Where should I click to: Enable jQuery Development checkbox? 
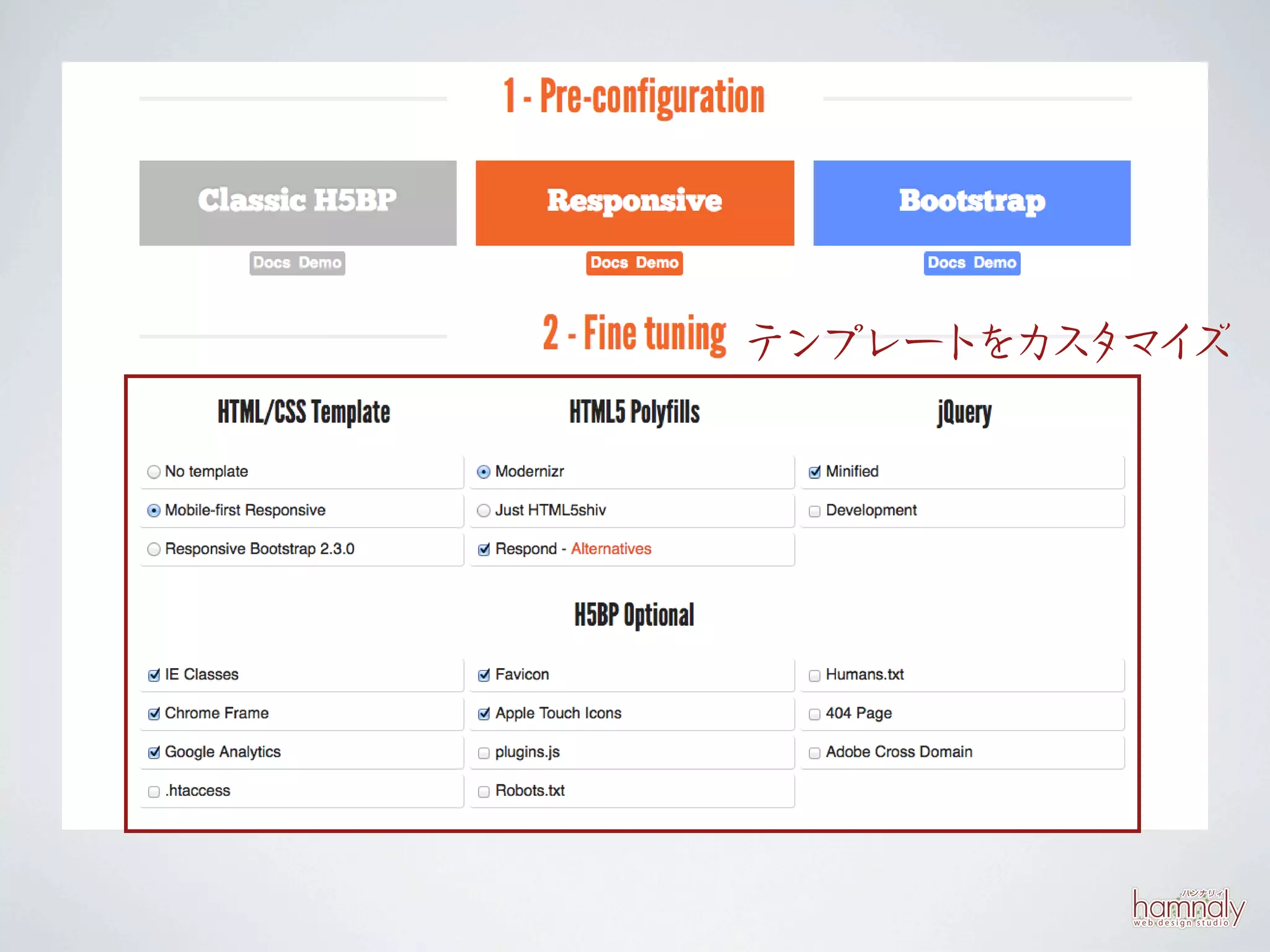[x=814, y=511]
